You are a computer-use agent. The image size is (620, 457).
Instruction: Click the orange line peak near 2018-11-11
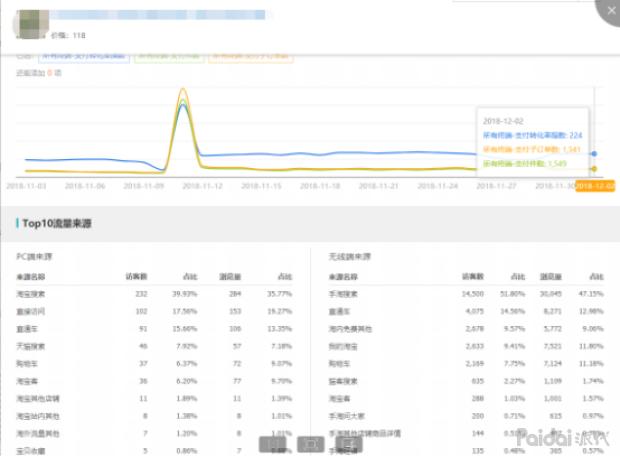click(x=183, y=89)
